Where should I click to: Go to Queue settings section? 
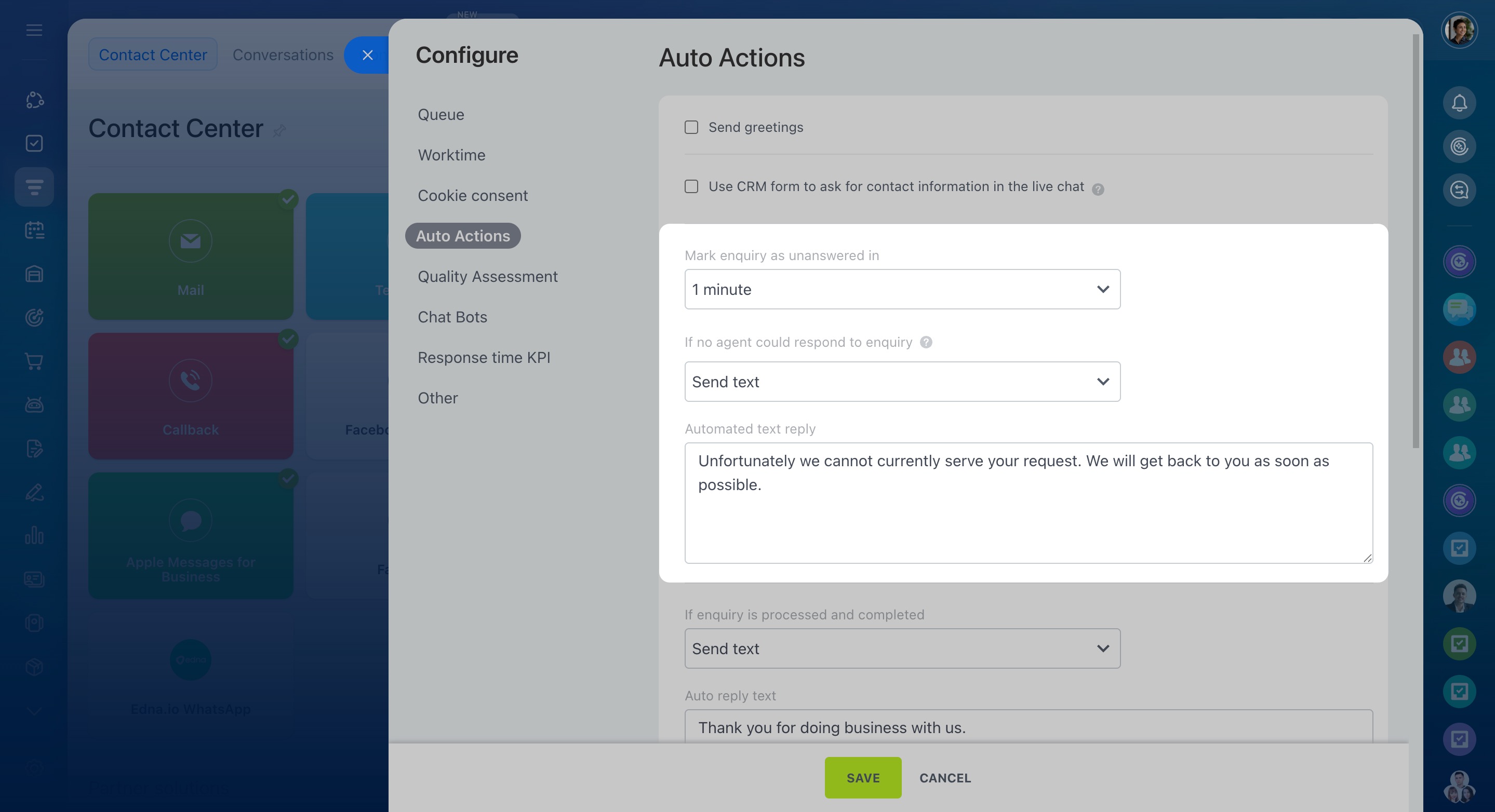pyautogui.click(x=441, y=114)
